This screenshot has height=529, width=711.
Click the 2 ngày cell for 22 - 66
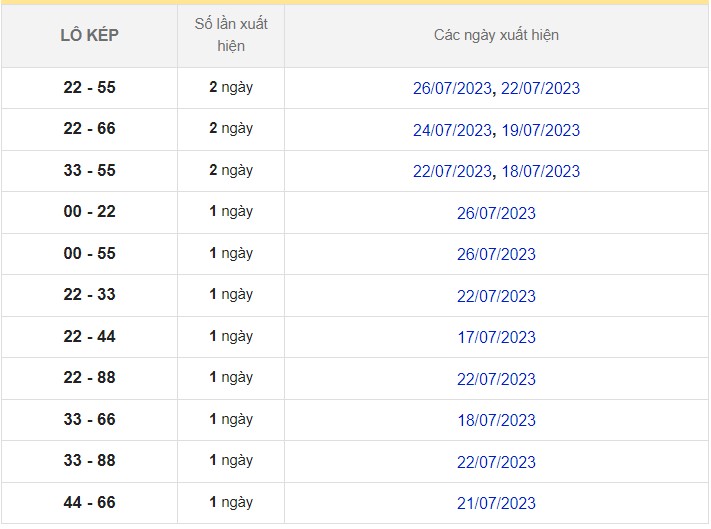pyautogui.click(x=230, y=129)
